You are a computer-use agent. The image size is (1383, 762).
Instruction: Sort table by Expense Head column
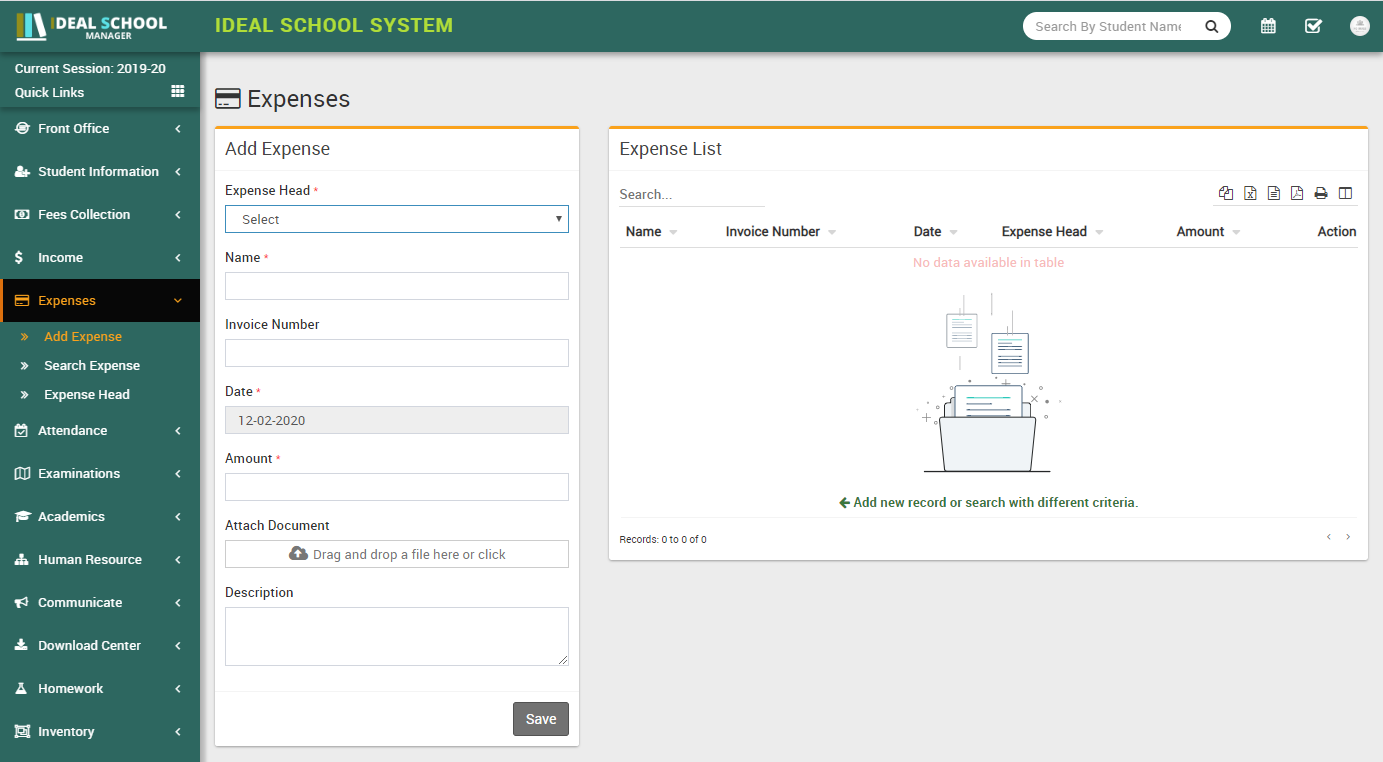[1053, 232]
